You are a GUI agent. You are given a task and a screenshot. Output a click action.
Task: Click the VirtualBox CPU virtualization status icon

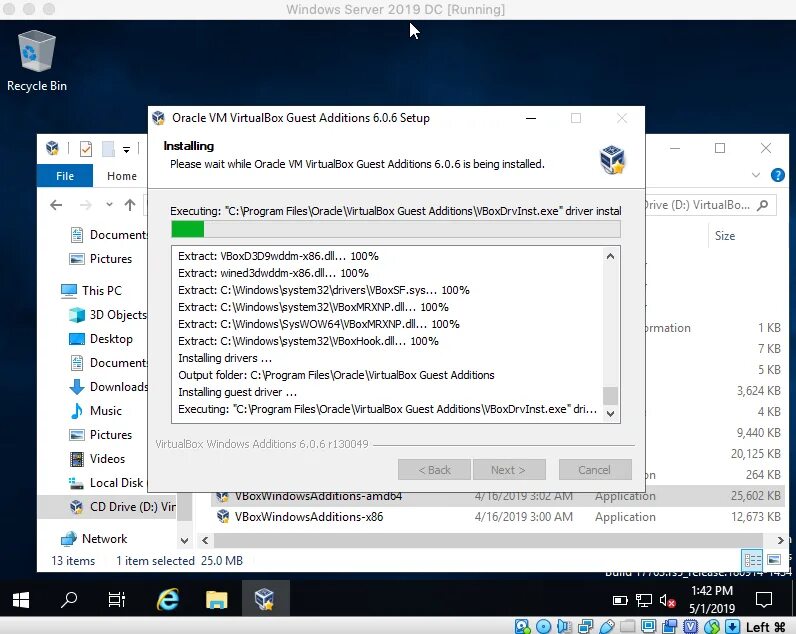point(690,627)
